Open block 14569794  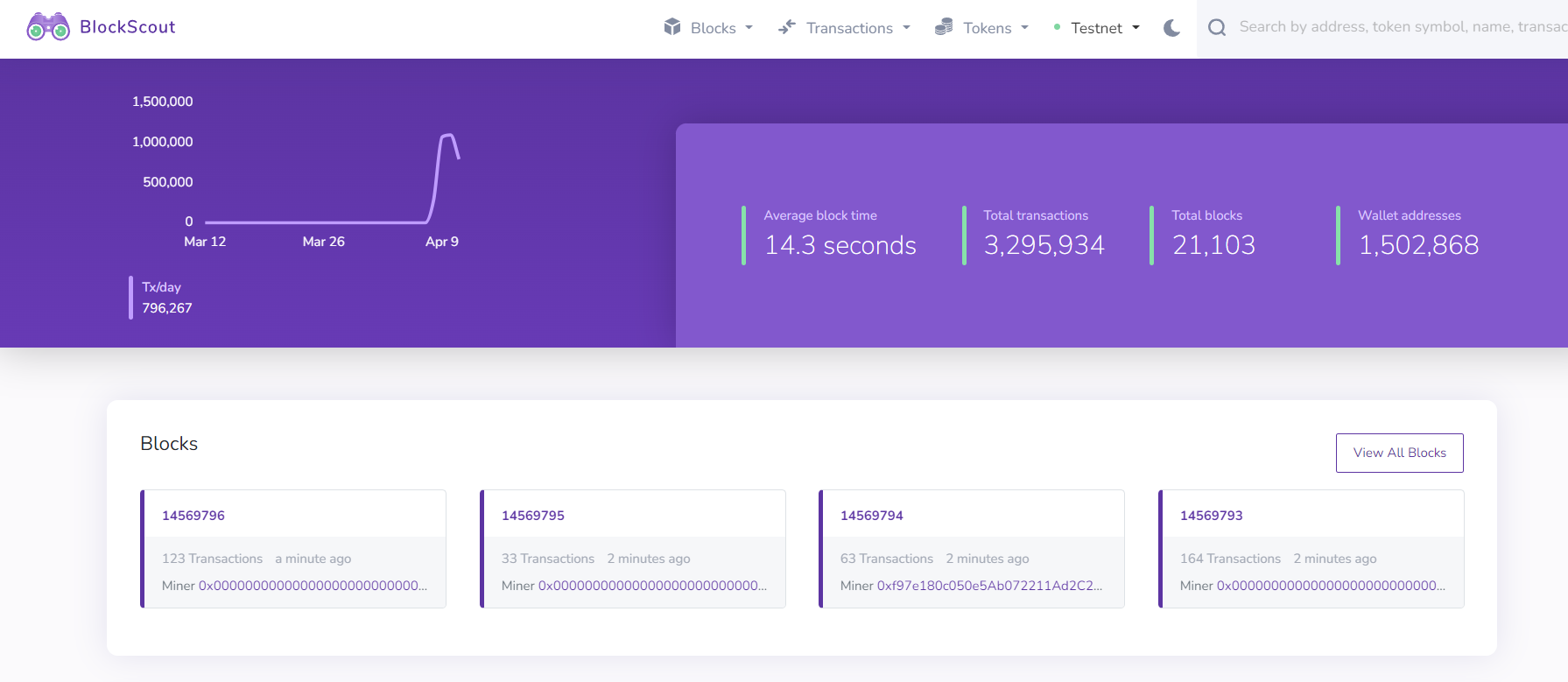pyautogui.click(x=872, y=516)
